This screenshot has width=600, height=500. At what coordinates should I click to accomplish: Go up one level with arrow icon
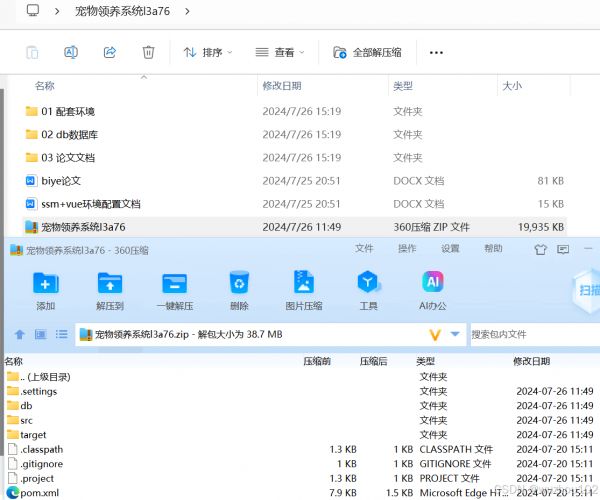click(20, 335)
